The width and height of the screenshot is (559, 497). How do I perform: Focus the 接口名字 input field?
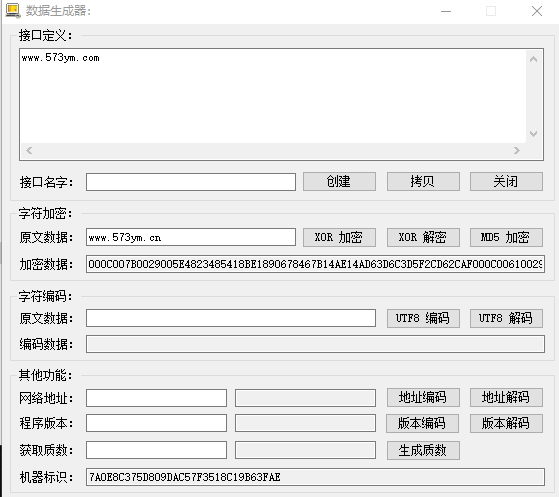coord(191,182)
